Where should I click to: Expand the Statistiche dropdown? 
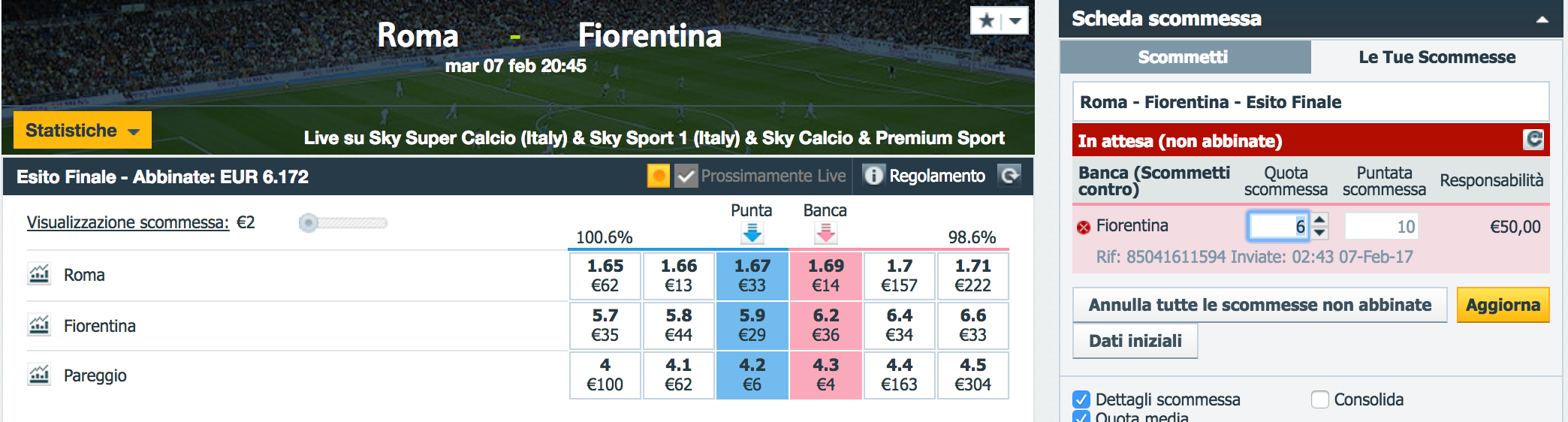click(83, 130)
